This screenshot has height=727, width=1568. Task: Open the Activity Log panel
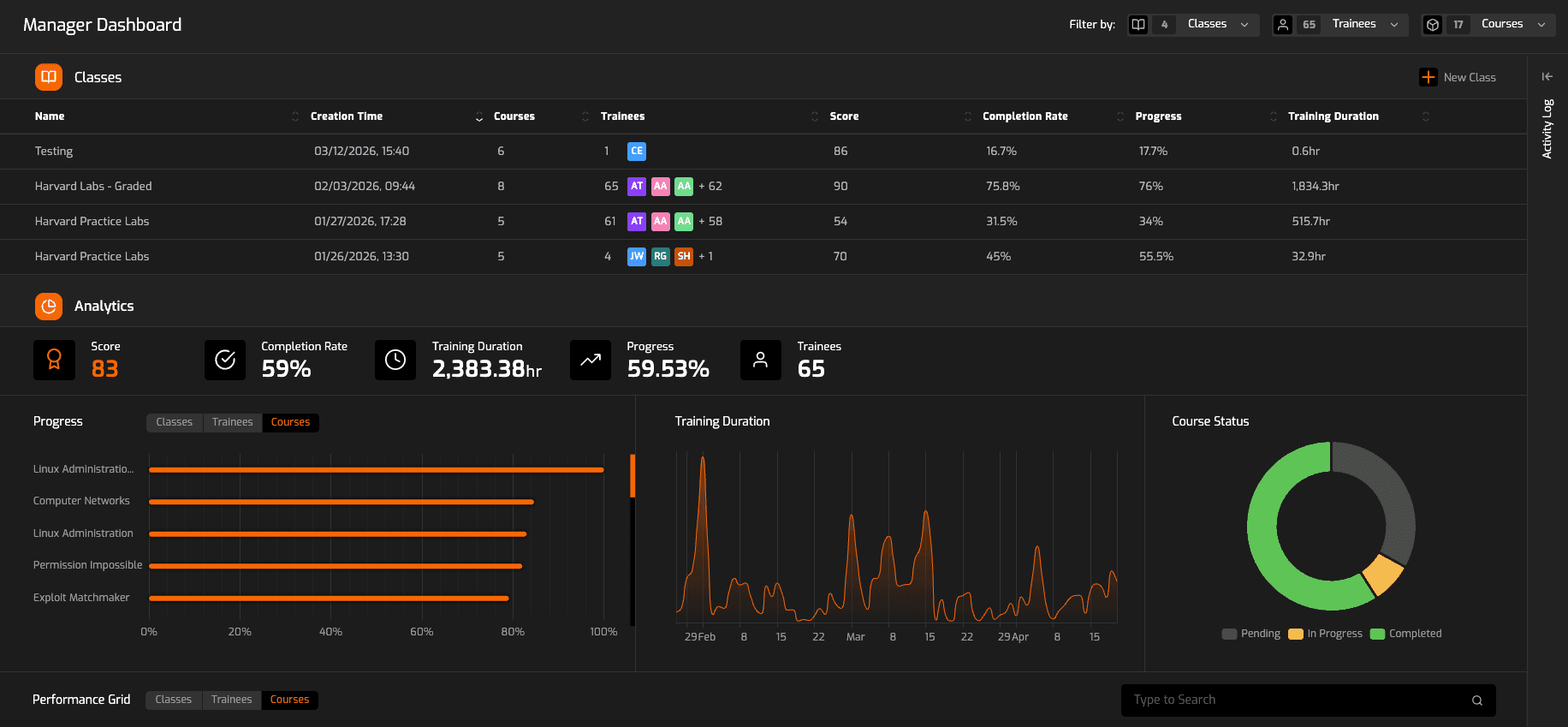(x=1547, y=128)
